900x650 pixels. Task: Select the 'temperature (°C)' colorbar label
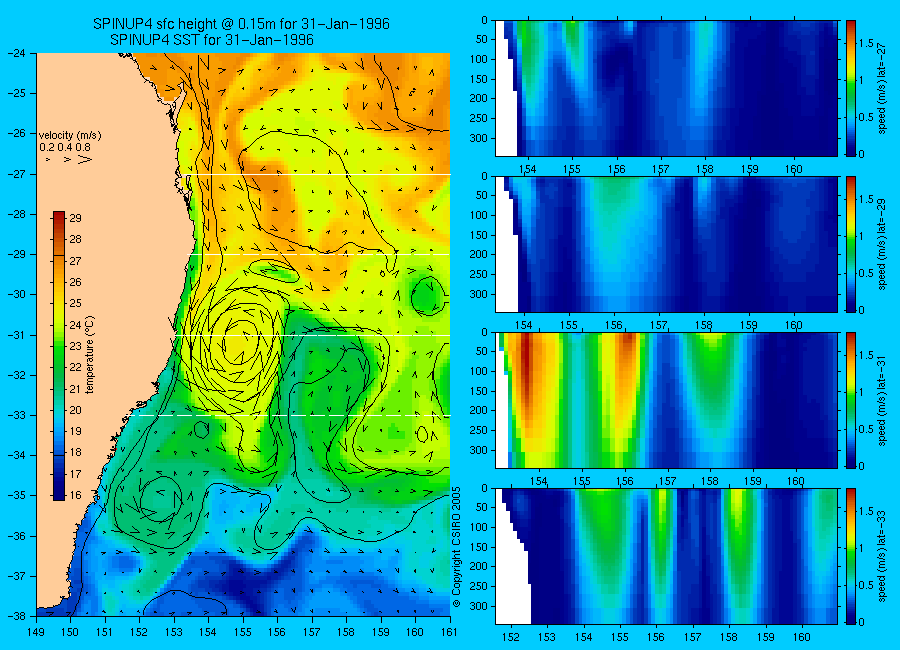(x=90, y=355)
